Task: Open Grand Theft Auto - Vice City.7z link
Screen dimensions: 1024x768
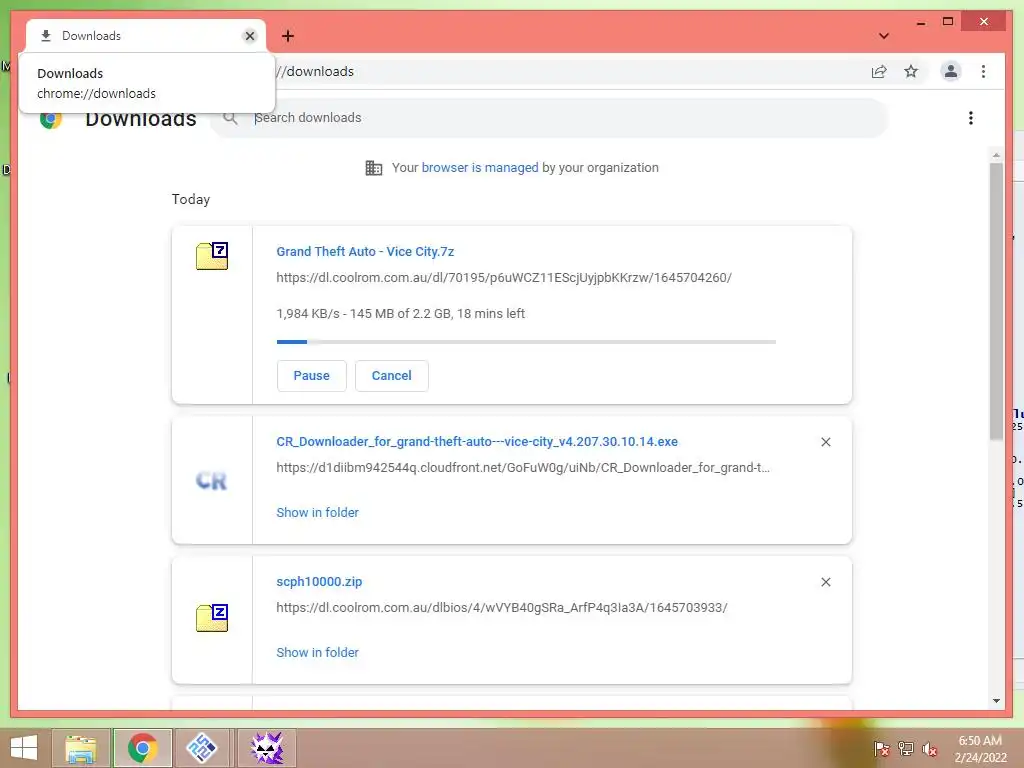Action: pos(365,251)
